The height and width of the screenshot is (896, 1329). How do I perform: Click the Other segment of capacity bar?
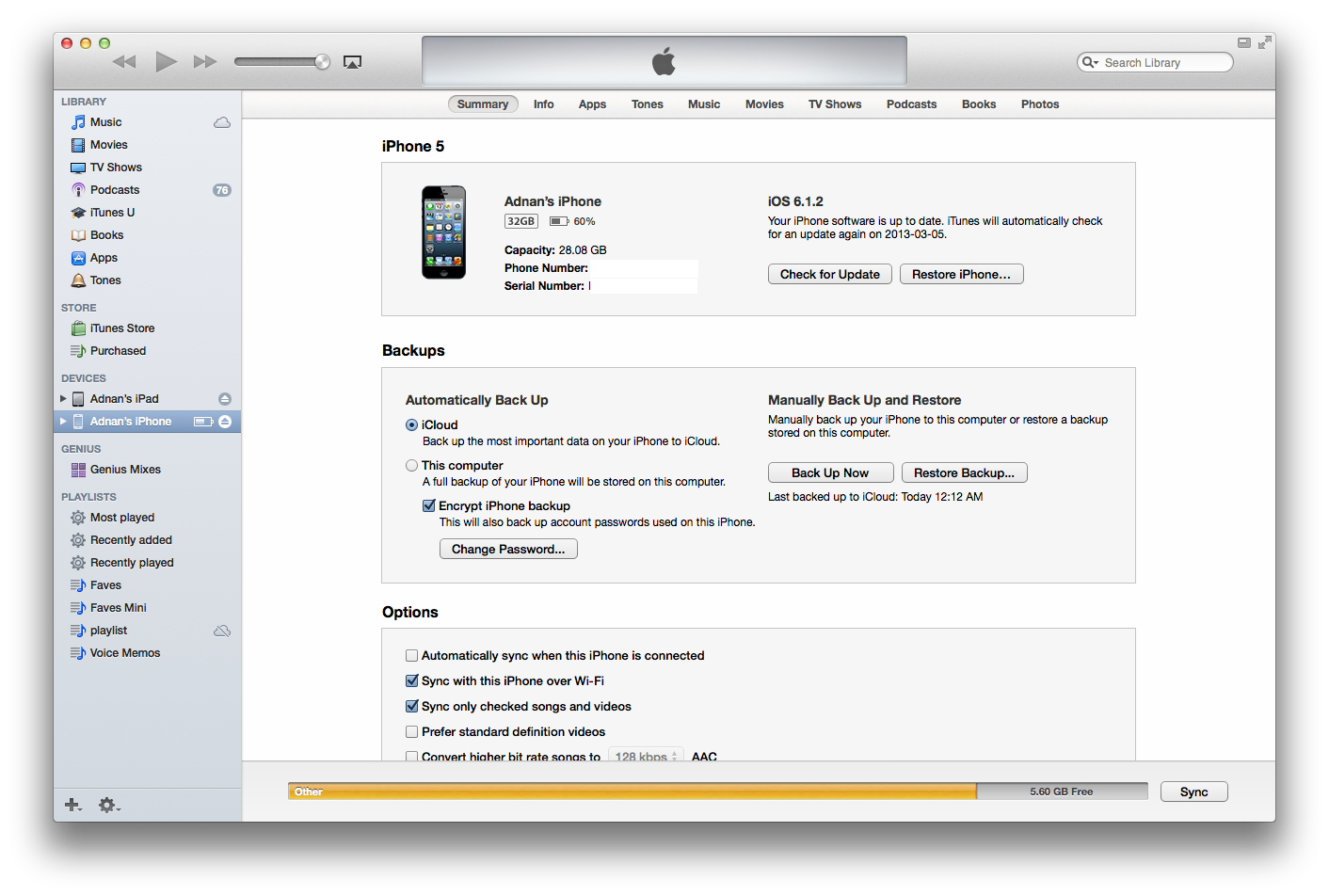click(632, 792)
